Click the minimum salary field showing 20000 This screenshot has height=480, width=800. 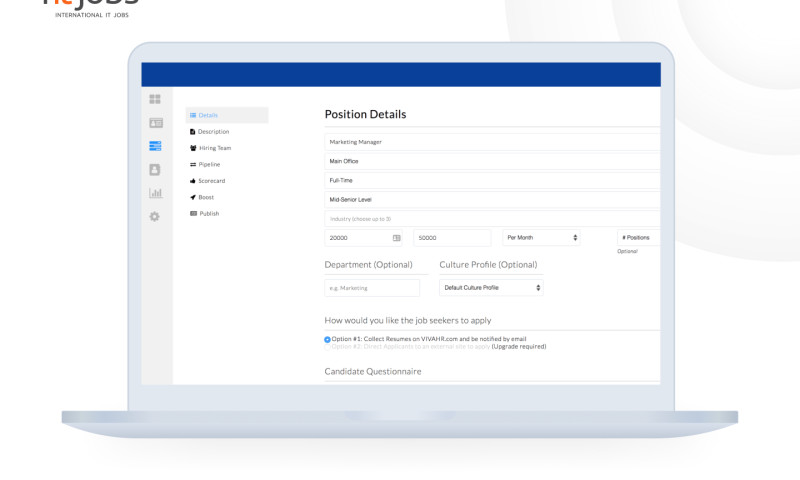pyautogui.click(x=363, y=238)
